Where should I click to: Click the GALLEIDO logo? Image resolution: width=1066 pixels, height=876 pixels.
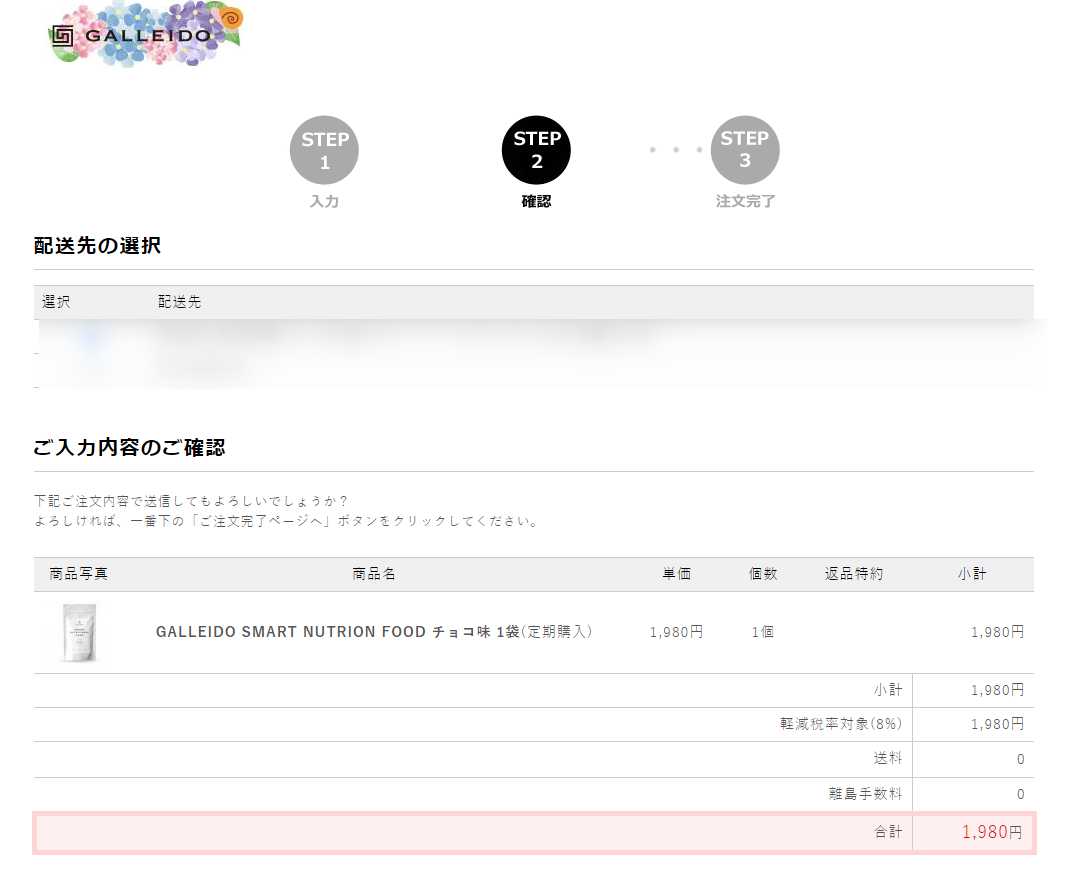click(x=145, y=34)
